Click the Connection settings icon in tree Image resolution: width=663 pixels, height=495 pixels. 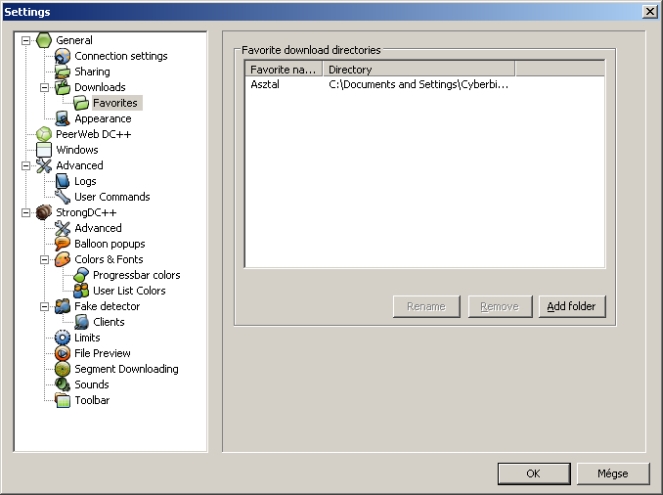click(63, 56)
